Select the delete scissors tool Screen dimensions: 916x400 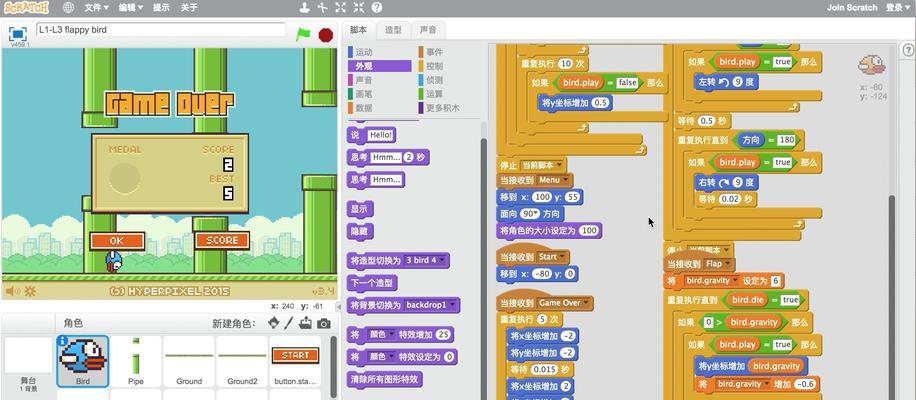322,8
